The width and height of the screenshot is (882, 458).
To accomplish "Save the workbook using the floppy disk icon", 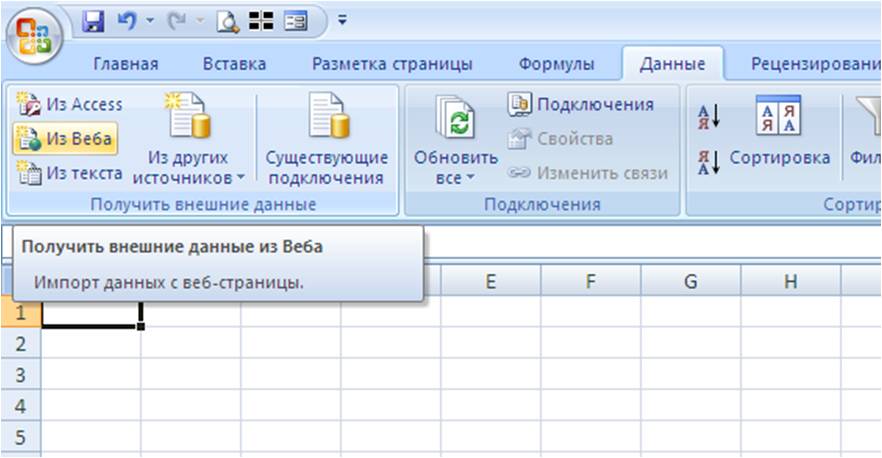I will [93, 22].
